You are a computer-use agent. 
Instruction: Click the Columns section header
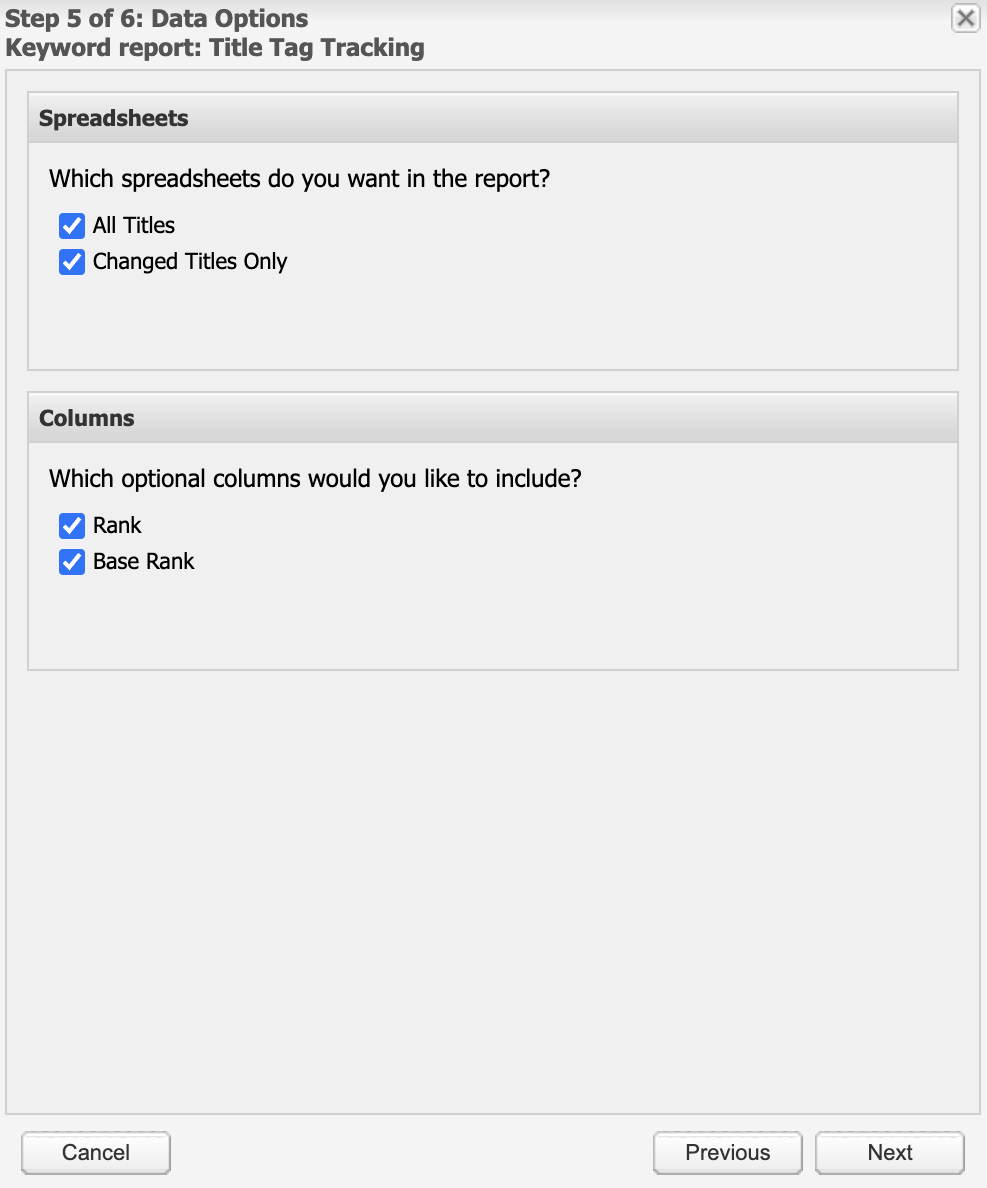(85, 418)
